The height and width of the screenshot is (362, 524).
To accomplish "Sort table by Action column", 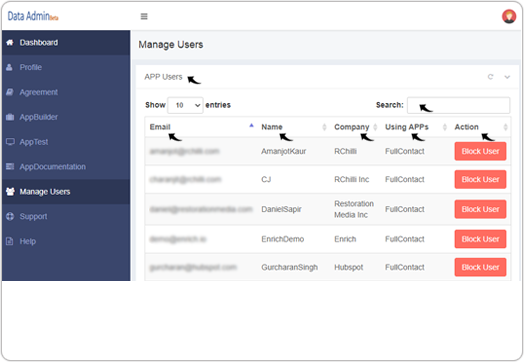I will (480, 127).
